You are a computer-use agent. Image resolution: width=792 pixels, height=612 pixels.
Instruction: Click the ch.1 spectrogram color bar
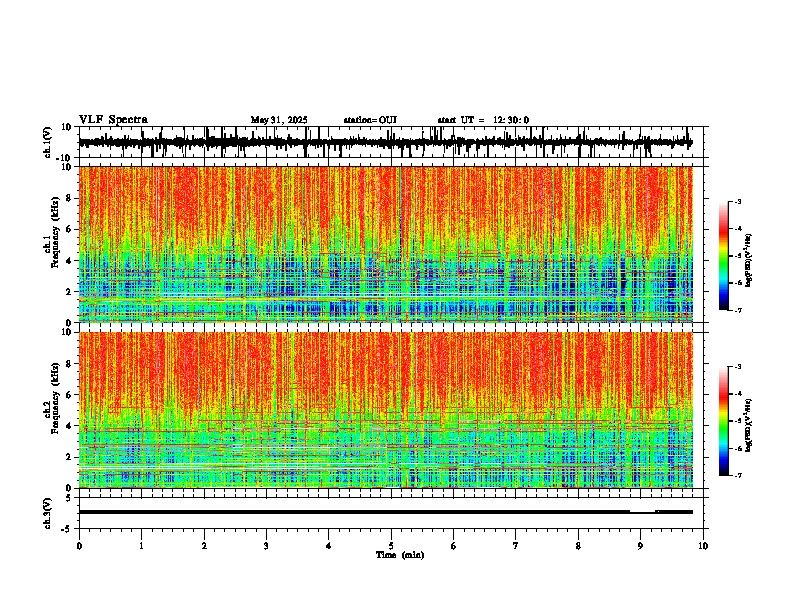pyautogui.click(x=723, y=256)
